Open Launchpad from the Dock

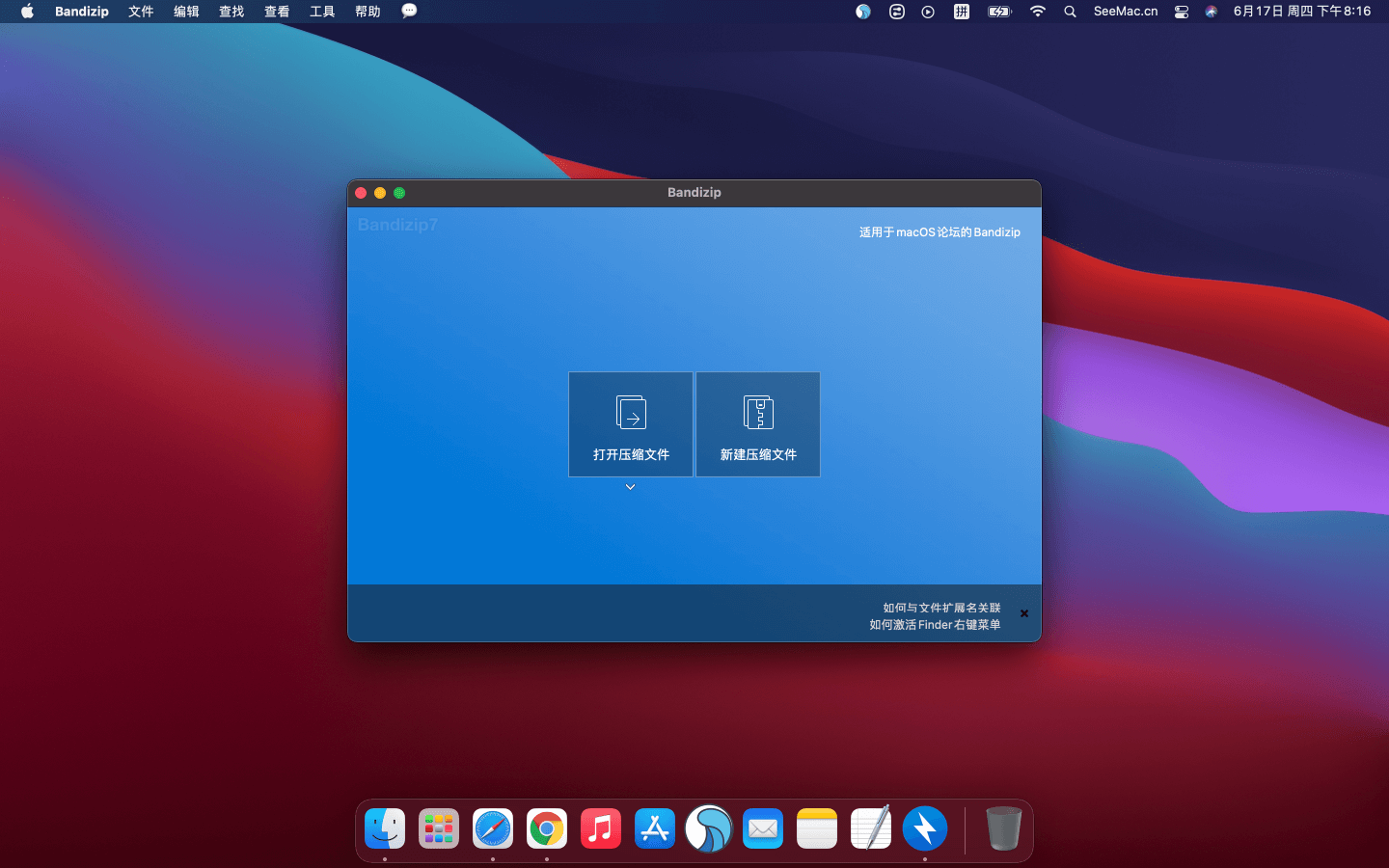439,828
